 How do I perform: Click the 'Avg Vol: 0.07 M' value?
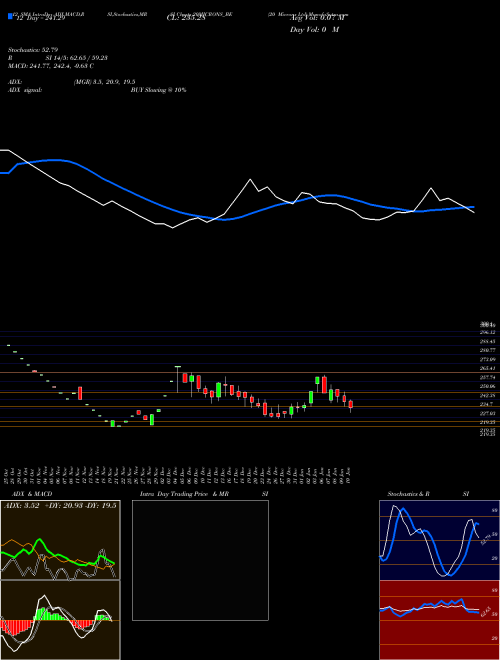click(x=317, y=18)
